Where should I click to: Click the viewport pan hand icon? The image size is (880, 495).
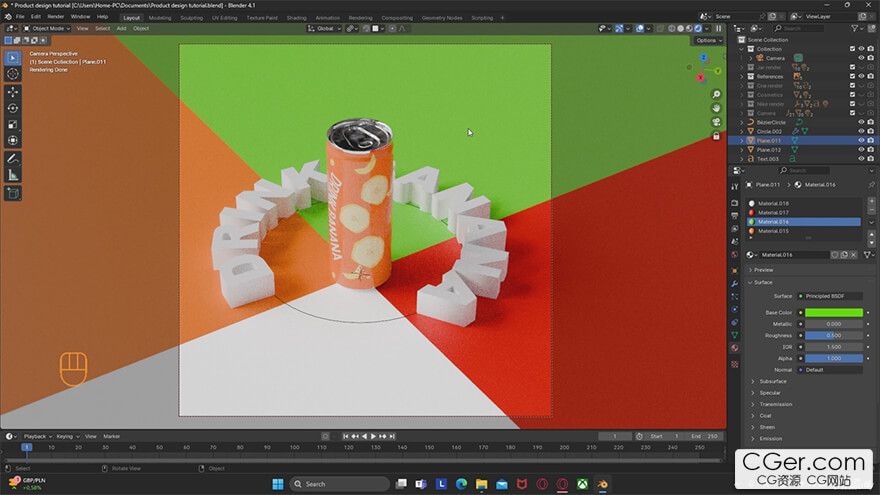click(x=716, y=108)
